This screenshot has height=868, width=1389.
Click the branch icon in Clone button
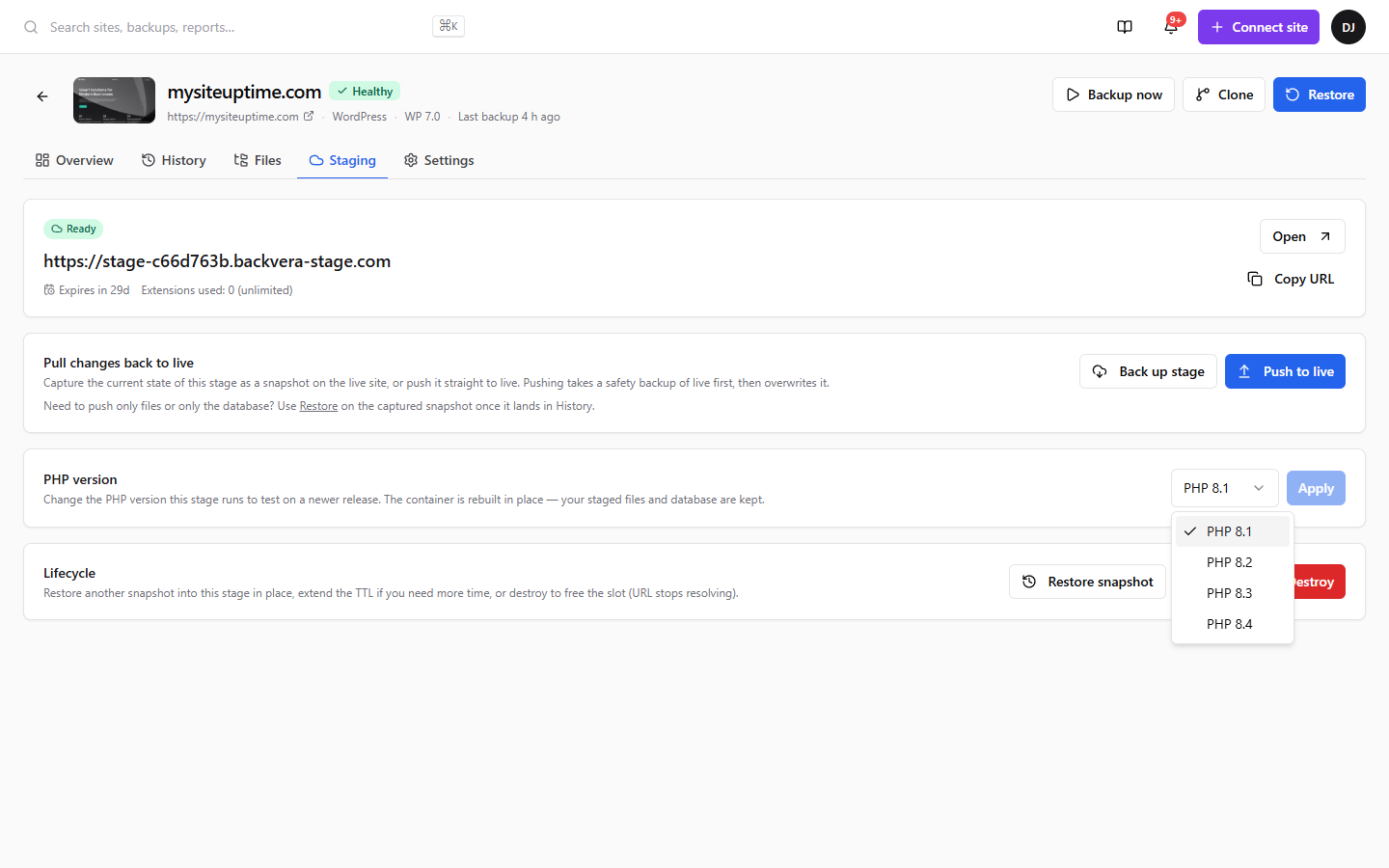click(x=1203, y=95)
